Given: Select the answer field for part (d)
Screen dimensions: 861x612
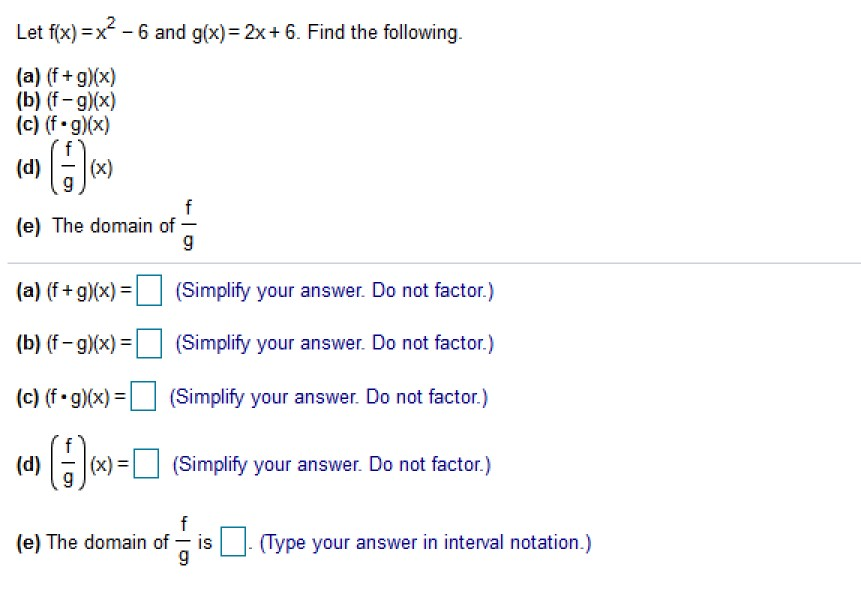Looking at the screenshot, I should point(147,463).
